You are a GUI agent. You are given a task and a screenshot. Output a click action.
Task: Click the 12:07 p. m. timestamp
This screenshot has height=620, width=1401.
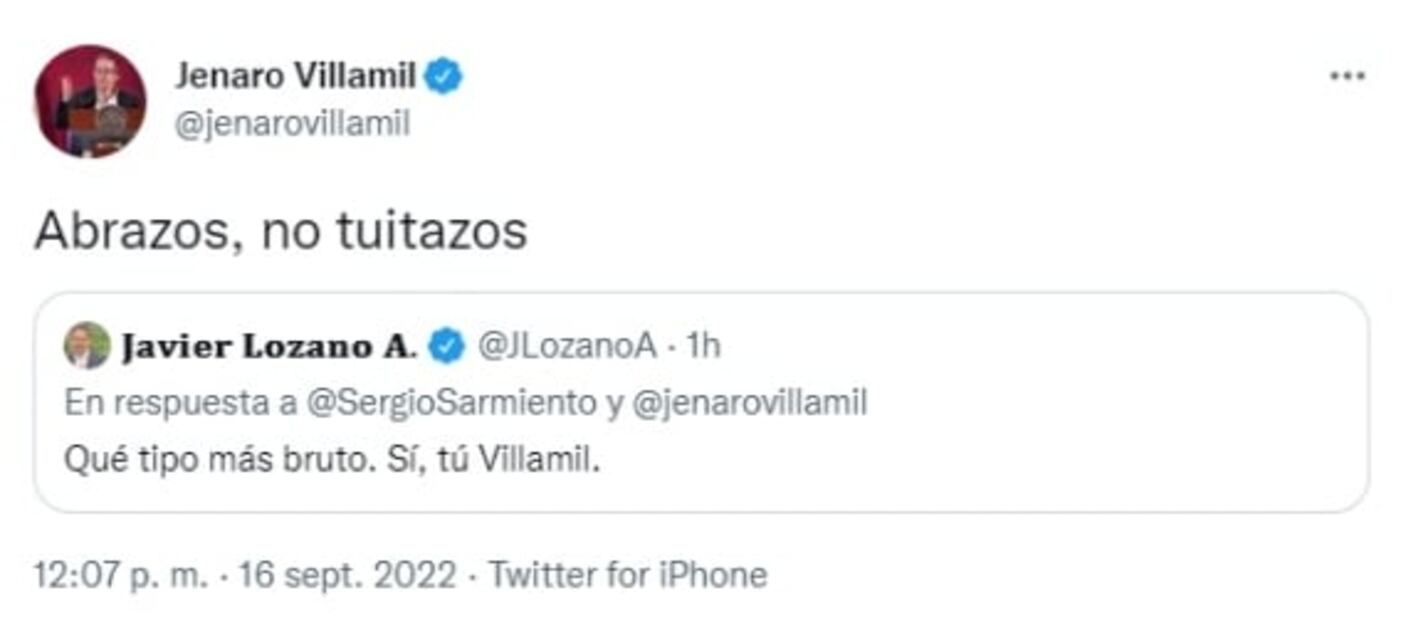point(122,575)
